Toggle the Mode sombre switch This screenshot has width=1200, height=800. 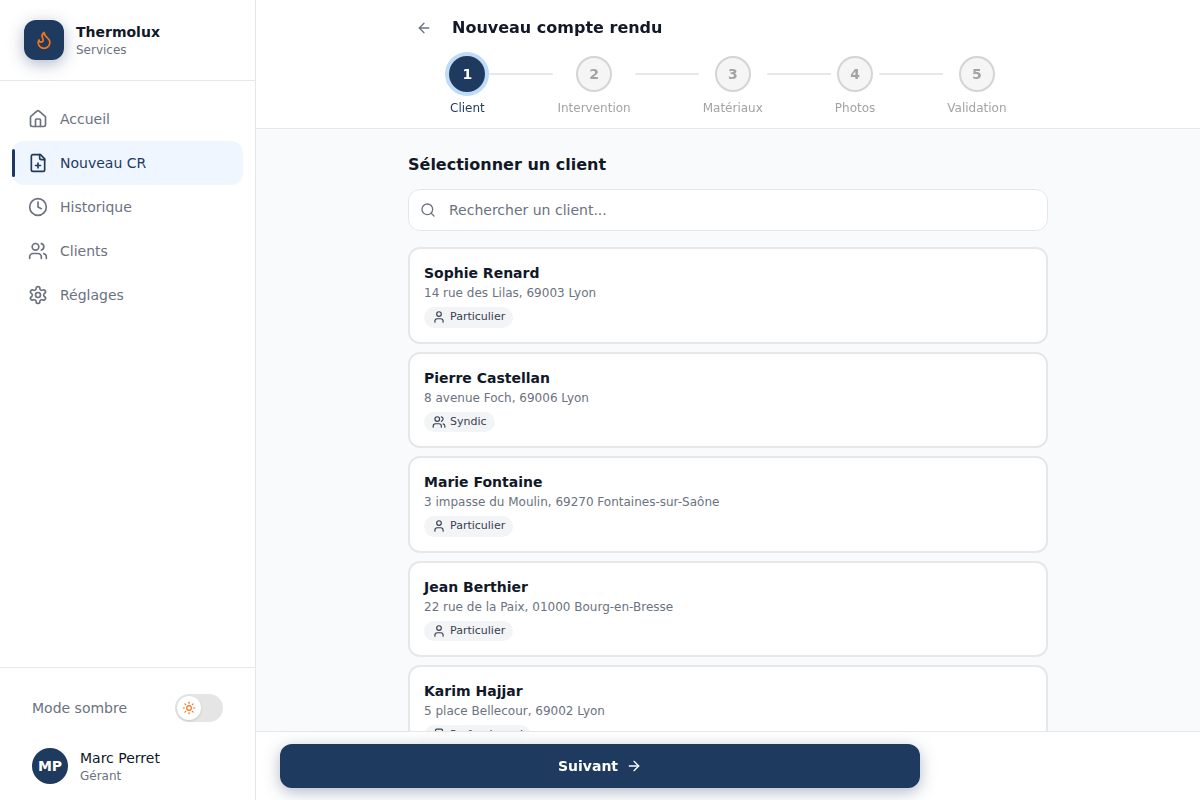[199, 708]
